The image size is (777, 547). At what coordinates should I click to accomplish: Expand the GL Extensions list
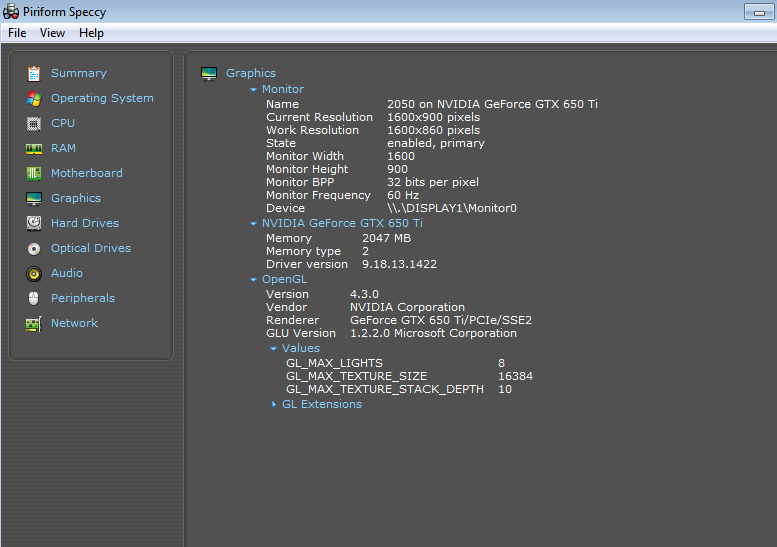tap(274, 404)
